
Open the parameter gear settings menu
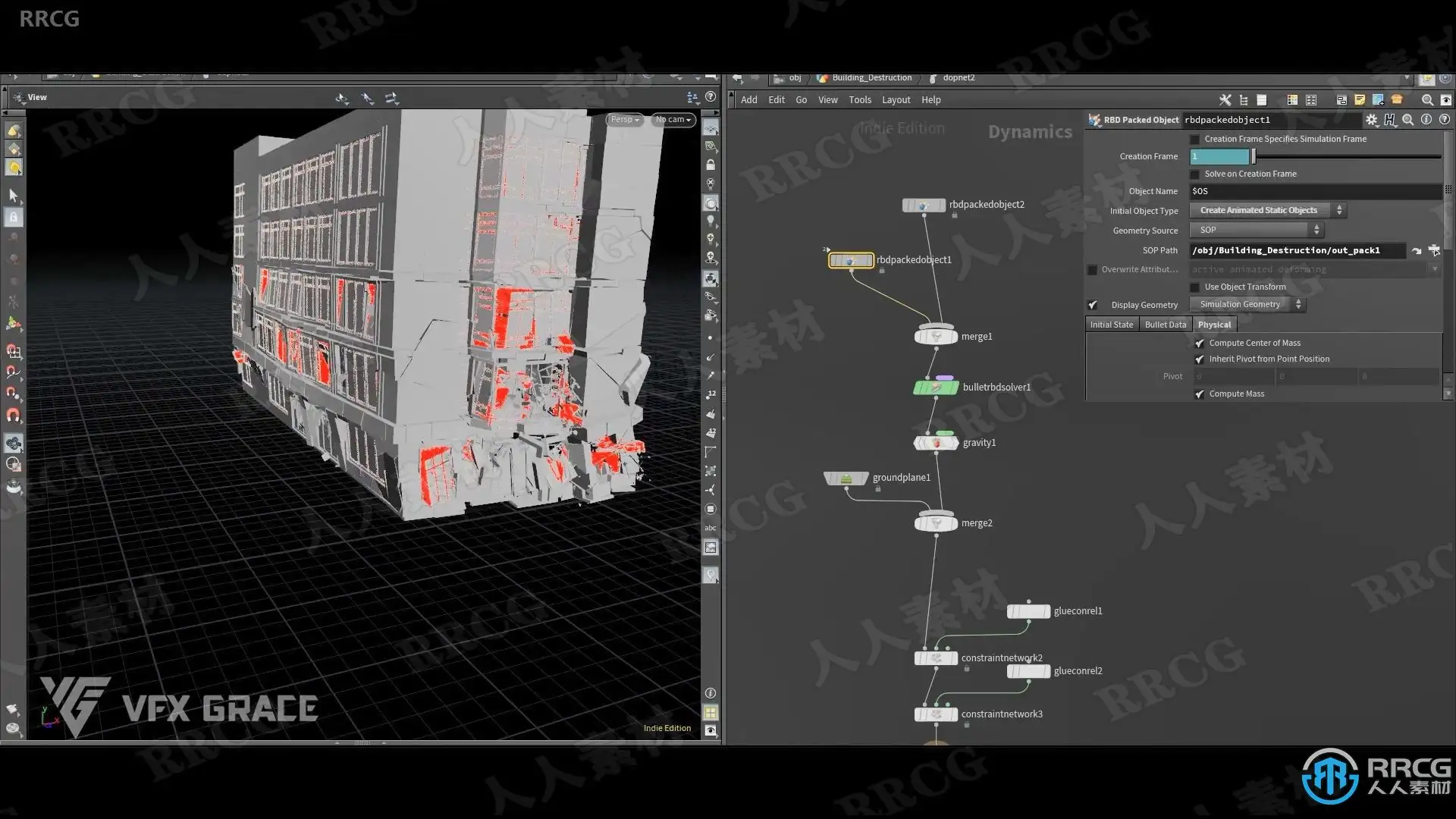point(1371,120)
